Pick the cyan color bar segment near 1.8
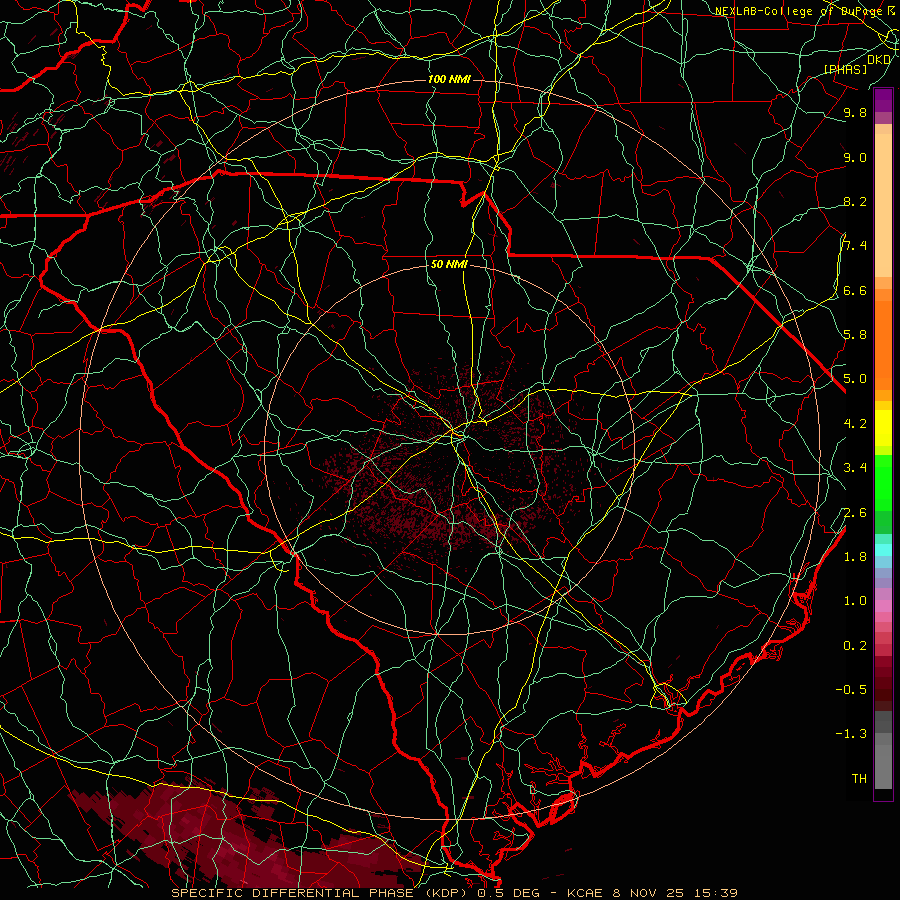900x900 pixels. coord(883,550)
